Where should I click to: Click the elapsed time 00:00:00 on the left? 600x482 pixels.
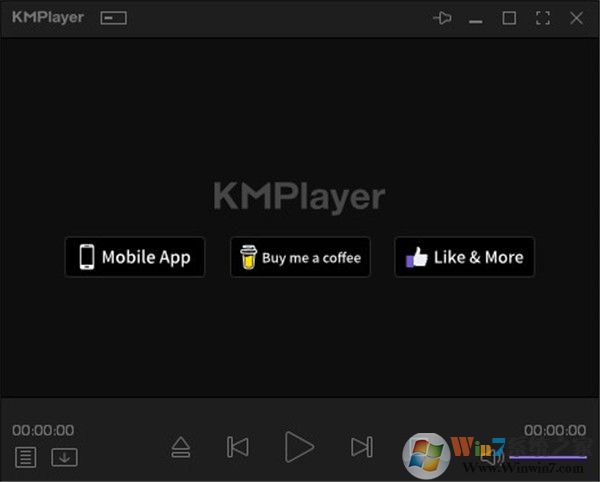coord(43,430)
